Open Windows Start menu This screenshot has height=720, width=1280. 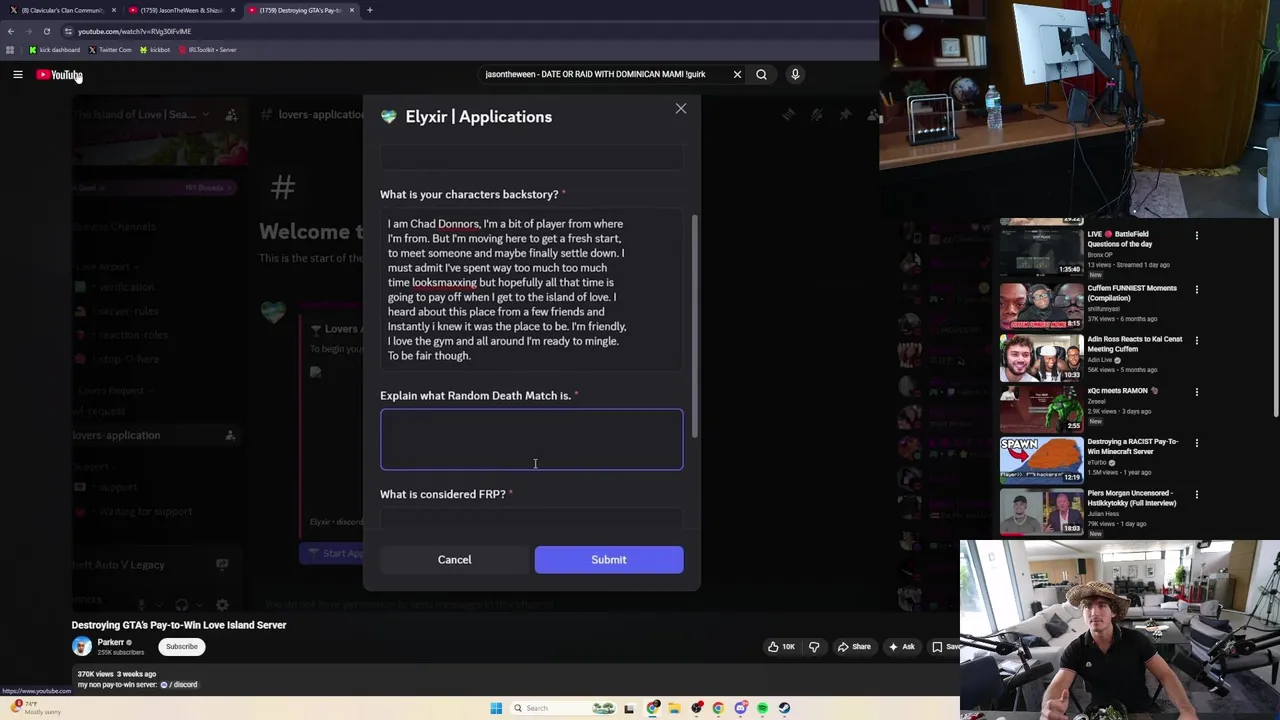pyautogui.click(x=496, y=708)
